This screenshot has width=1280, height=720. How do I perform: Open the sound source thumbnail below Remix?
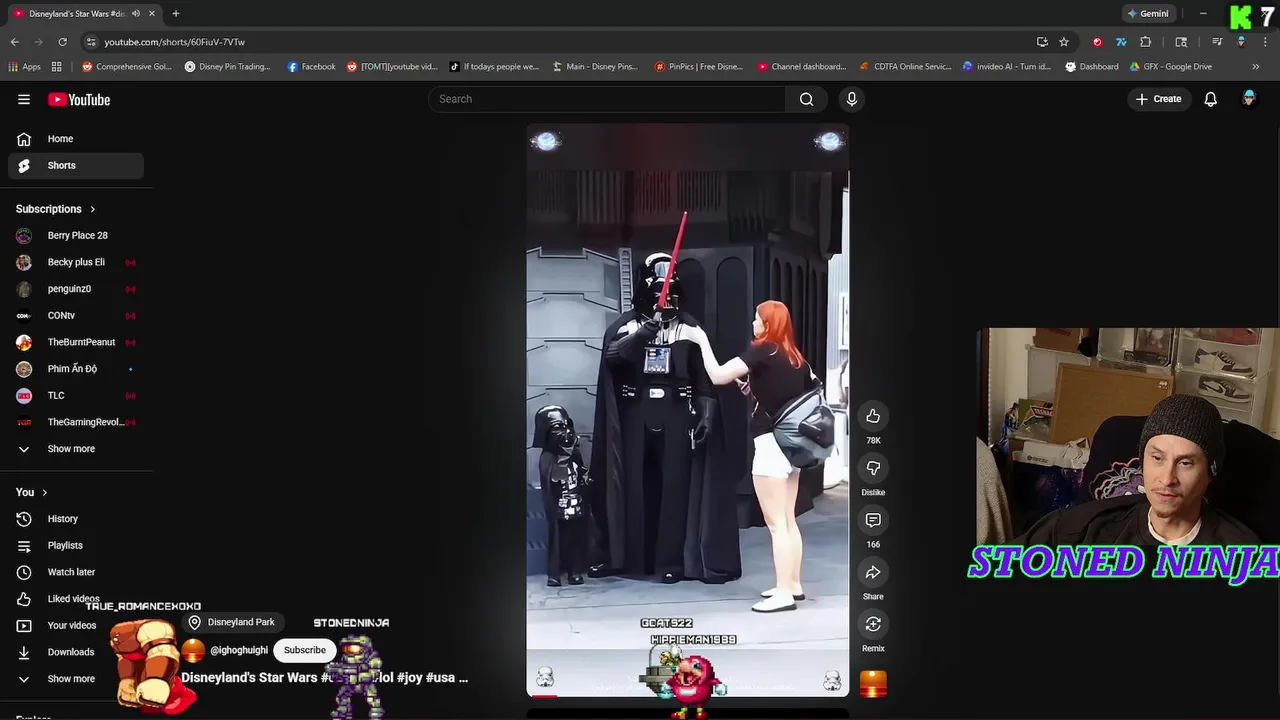873,684
